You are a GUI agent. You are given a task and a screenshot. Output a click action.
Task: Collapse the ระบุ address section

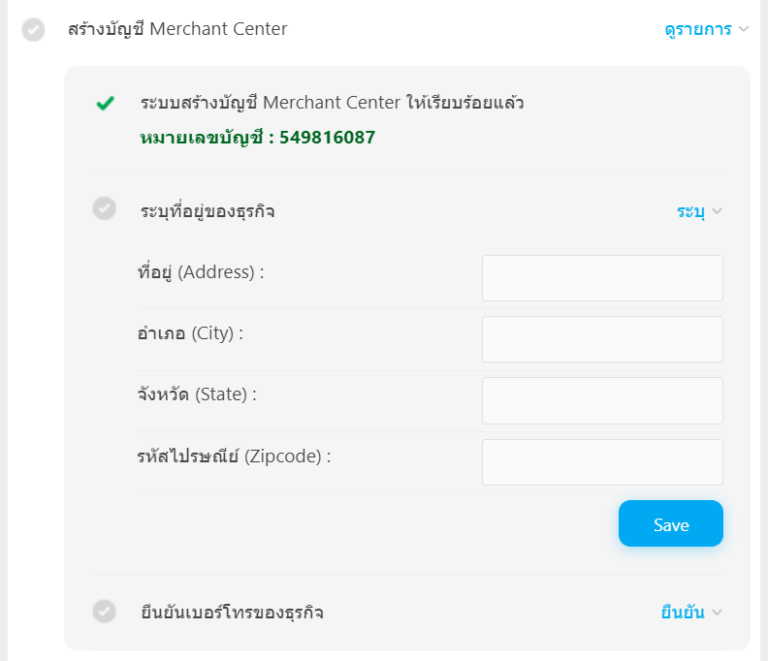tap(698, 211)
